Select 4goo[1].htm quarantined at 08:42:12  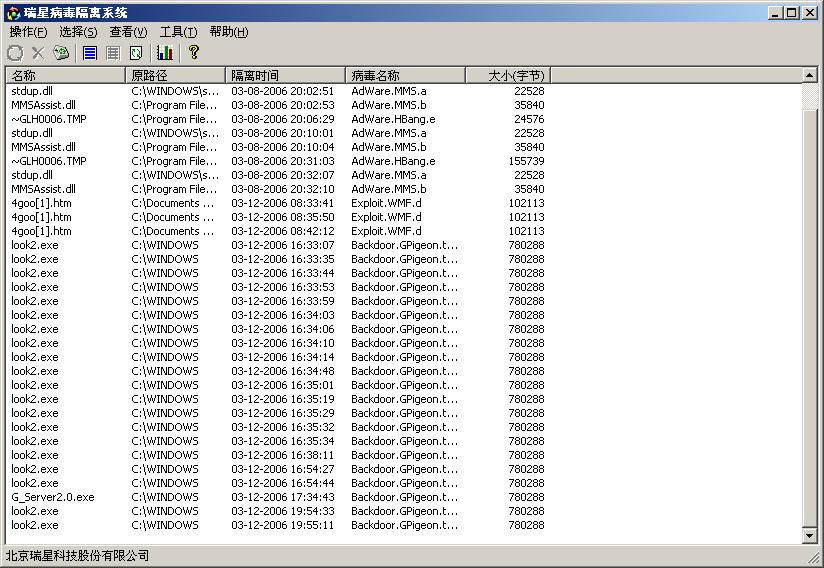click(x=277, y=231)
